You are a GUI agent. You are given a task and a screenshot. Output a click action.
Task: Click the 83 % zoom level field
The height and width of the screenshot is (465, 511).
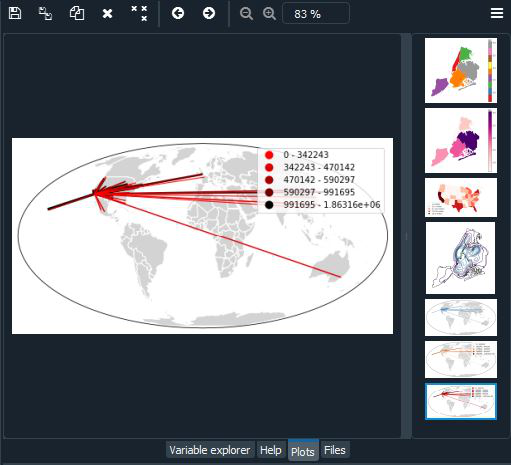316,14
